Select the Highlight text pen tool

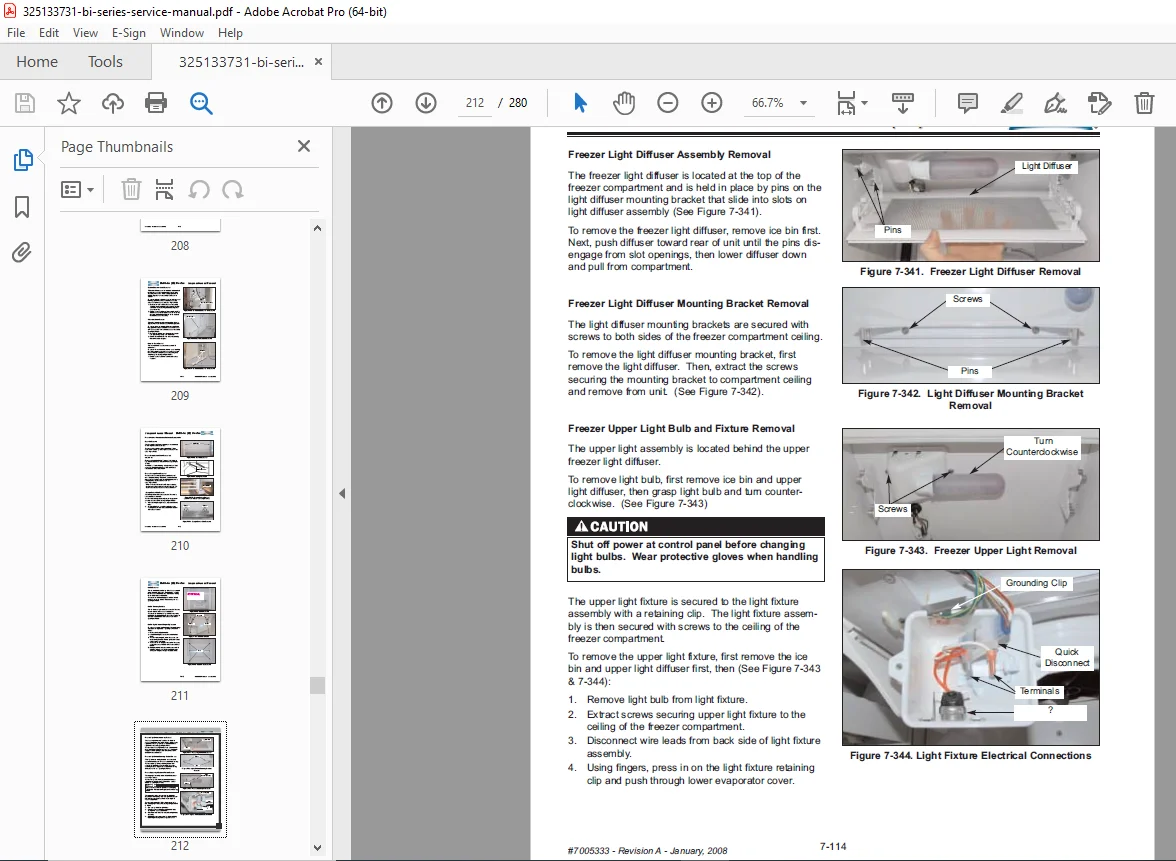point(1012,103)
